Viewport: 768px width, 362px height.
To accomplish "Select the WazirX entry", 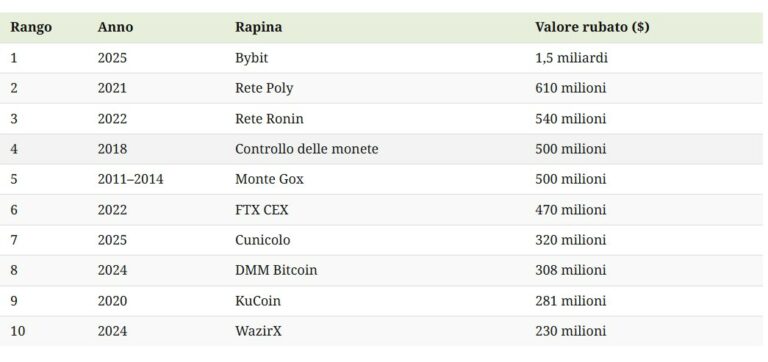I will (258, 331).
